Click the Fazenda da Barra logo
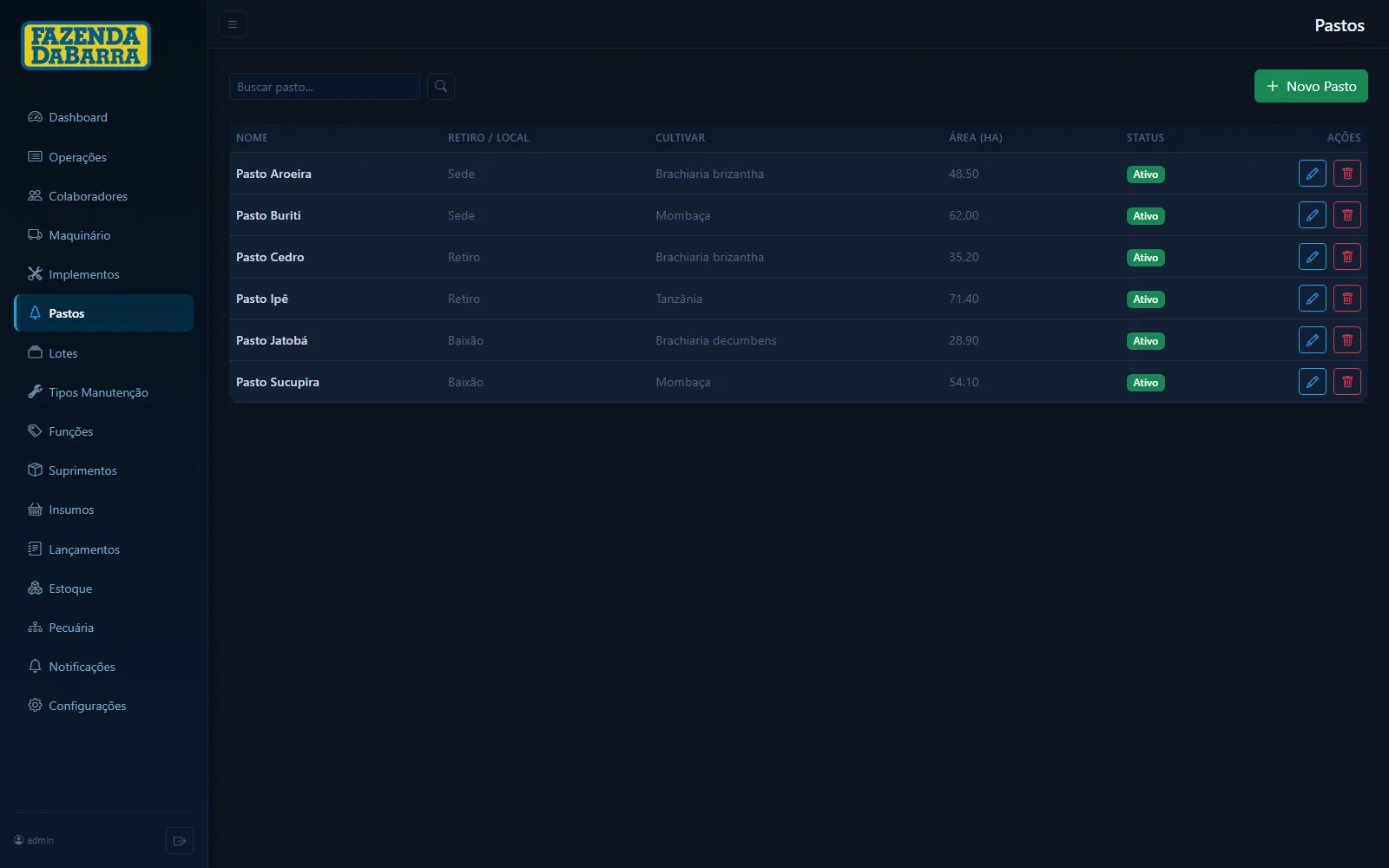This screenshot has width=1389, height=868. (x=86, y=46)
